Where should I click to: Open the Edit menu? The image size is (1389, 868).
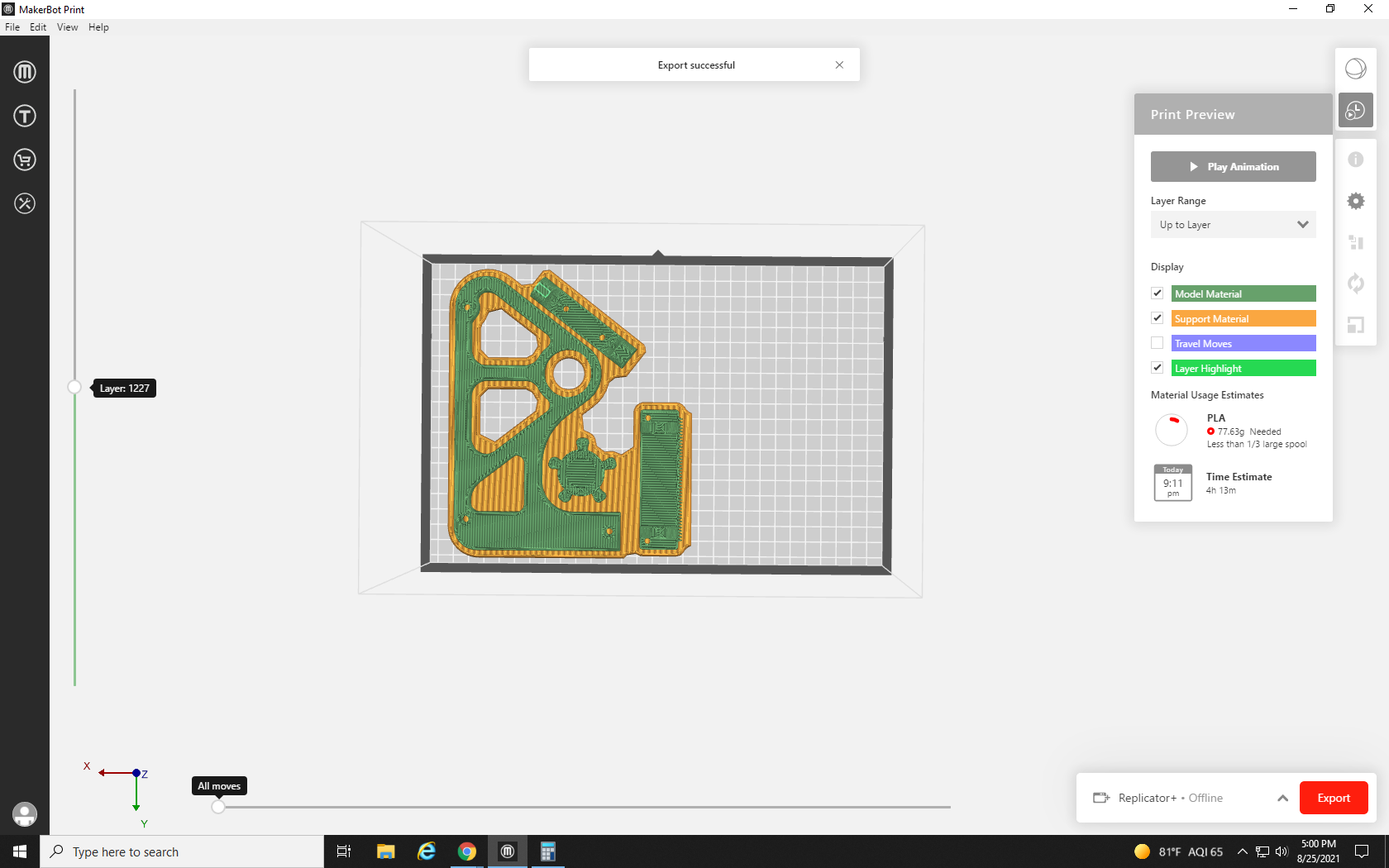[x=38, y=27]
